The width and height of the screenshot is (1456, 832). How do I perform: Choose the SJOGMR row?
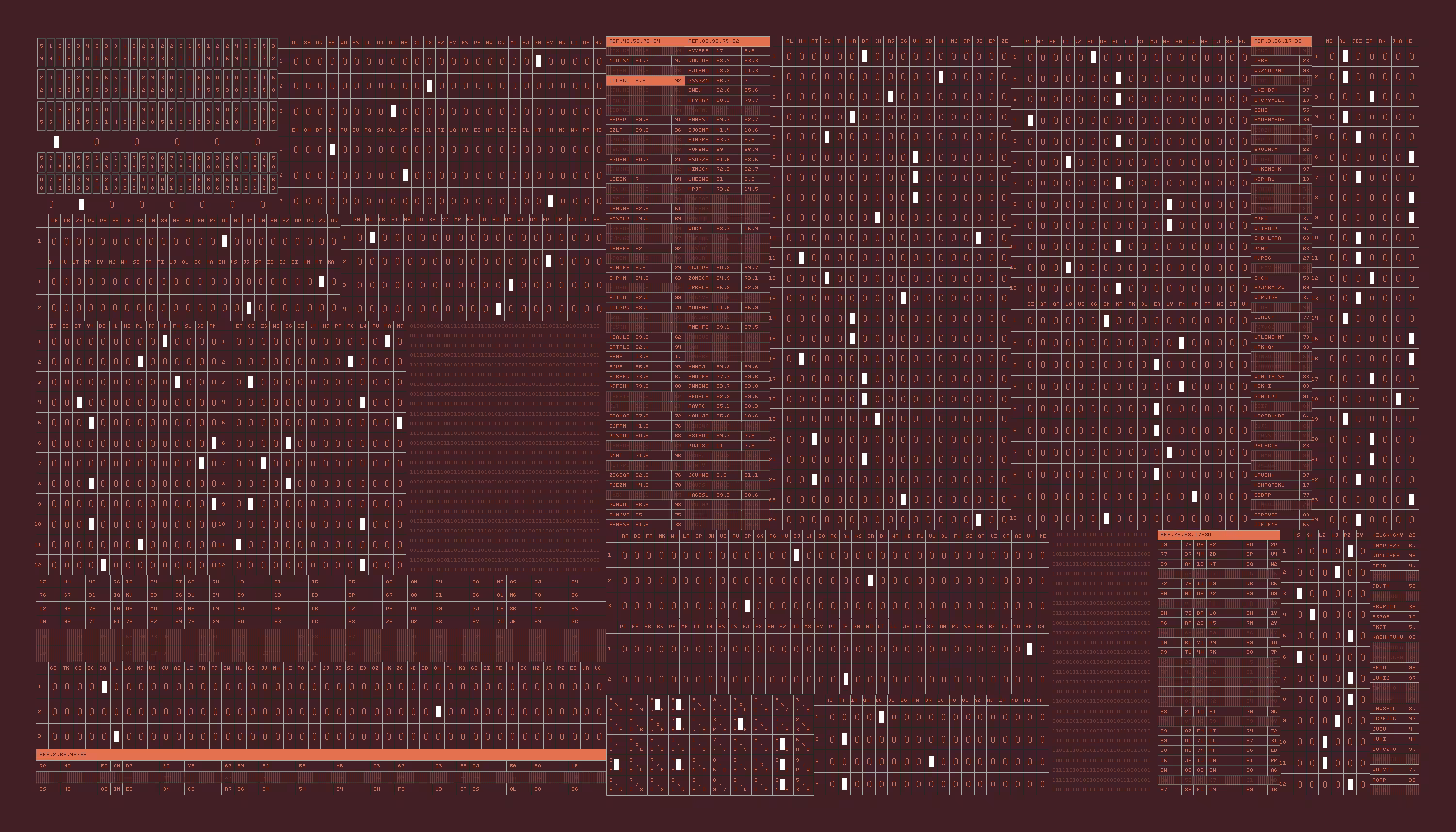tap(727, 130)
